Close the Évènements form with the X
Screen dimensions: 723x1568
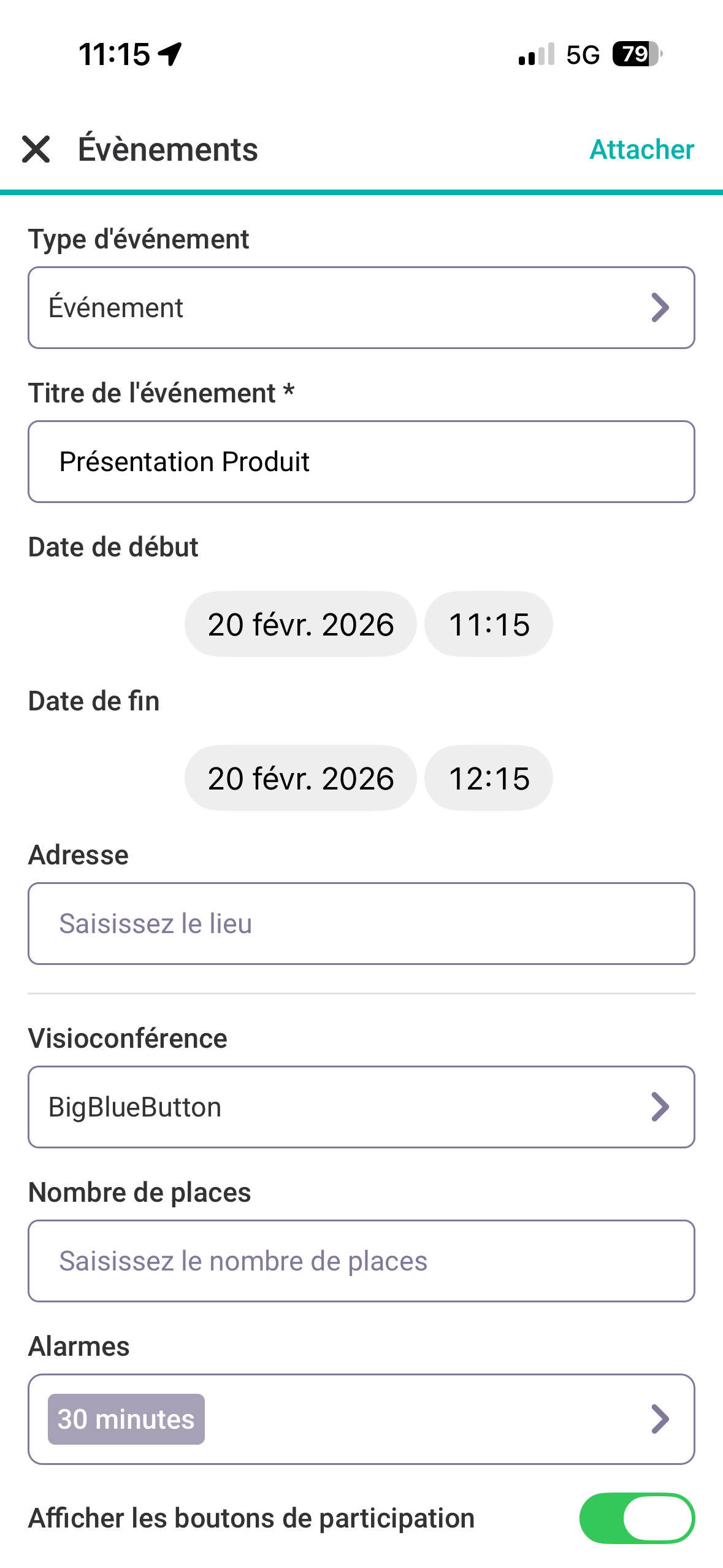pos(36,149)
